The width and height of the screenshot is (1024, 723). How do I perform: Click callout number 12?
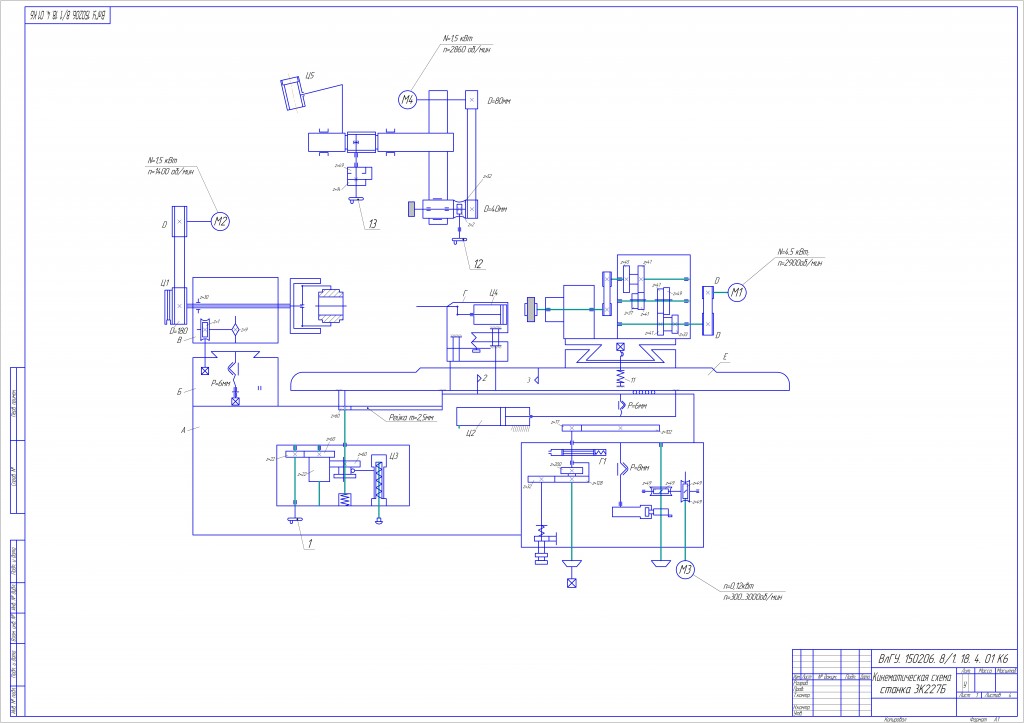tap(478, 264)
